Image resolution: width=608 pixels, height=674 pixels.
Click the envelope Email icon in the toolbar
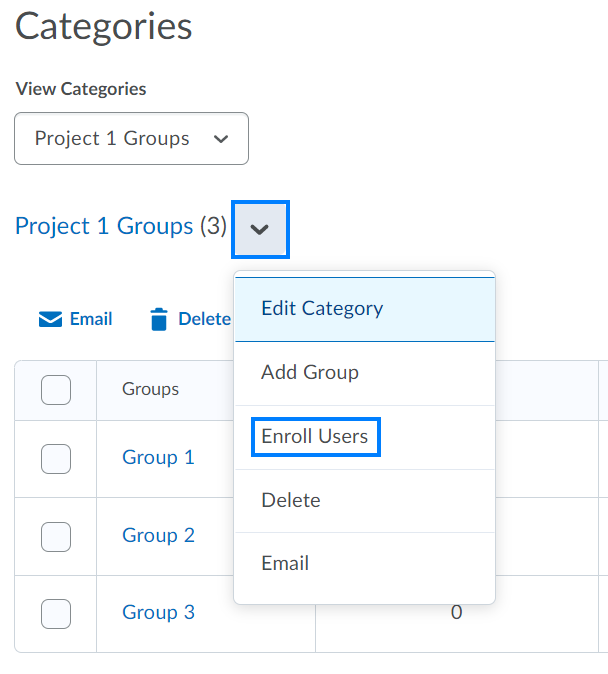(x=50, y=319)
